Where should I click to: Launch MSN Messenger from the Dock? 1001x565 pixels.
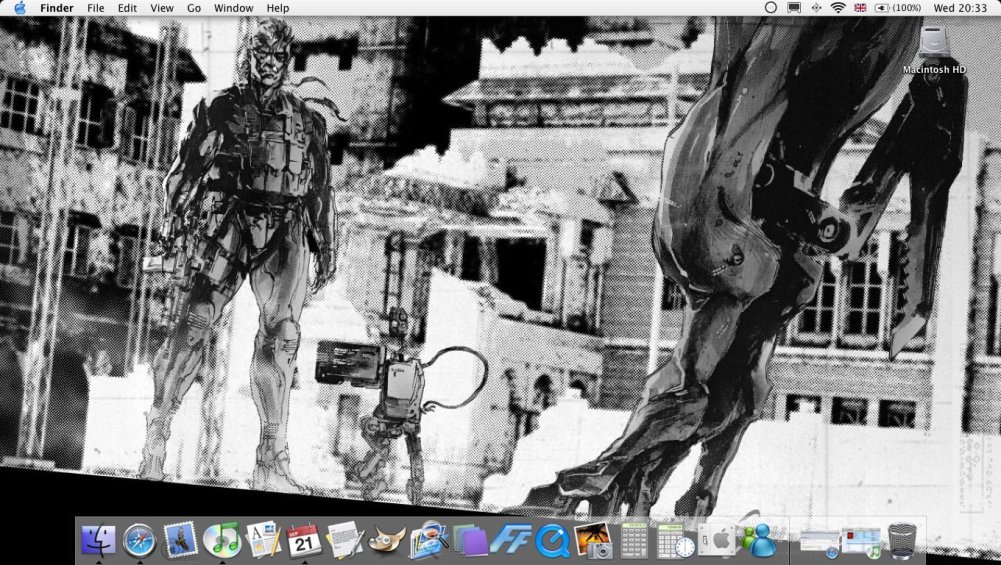click(x=758, y=540)
